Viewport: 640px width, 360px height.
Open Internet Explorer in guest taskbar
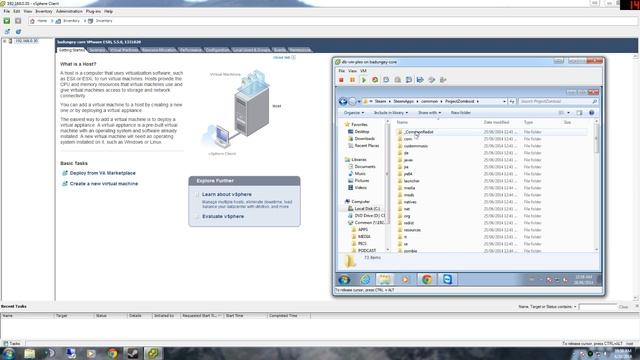point(365,280)
